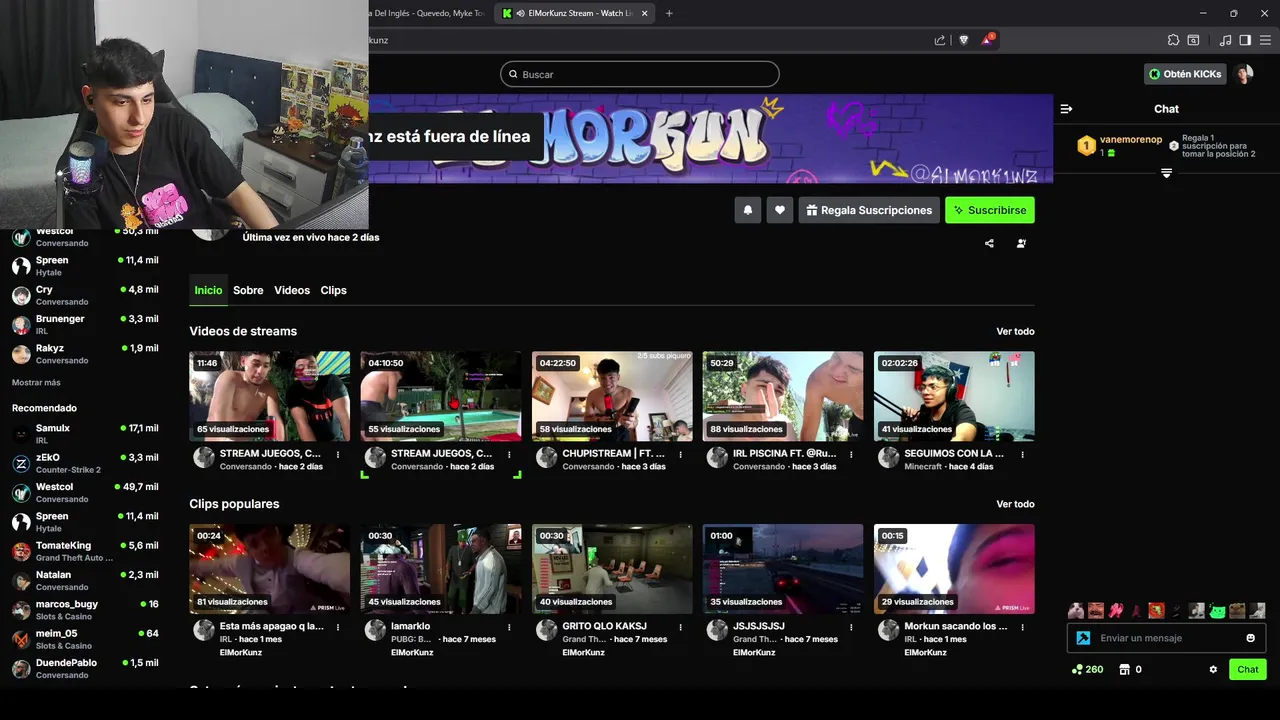Expand followed channels with Mostrar más
This screenshot has height=720, width=1280.
(x=36, y=383)
